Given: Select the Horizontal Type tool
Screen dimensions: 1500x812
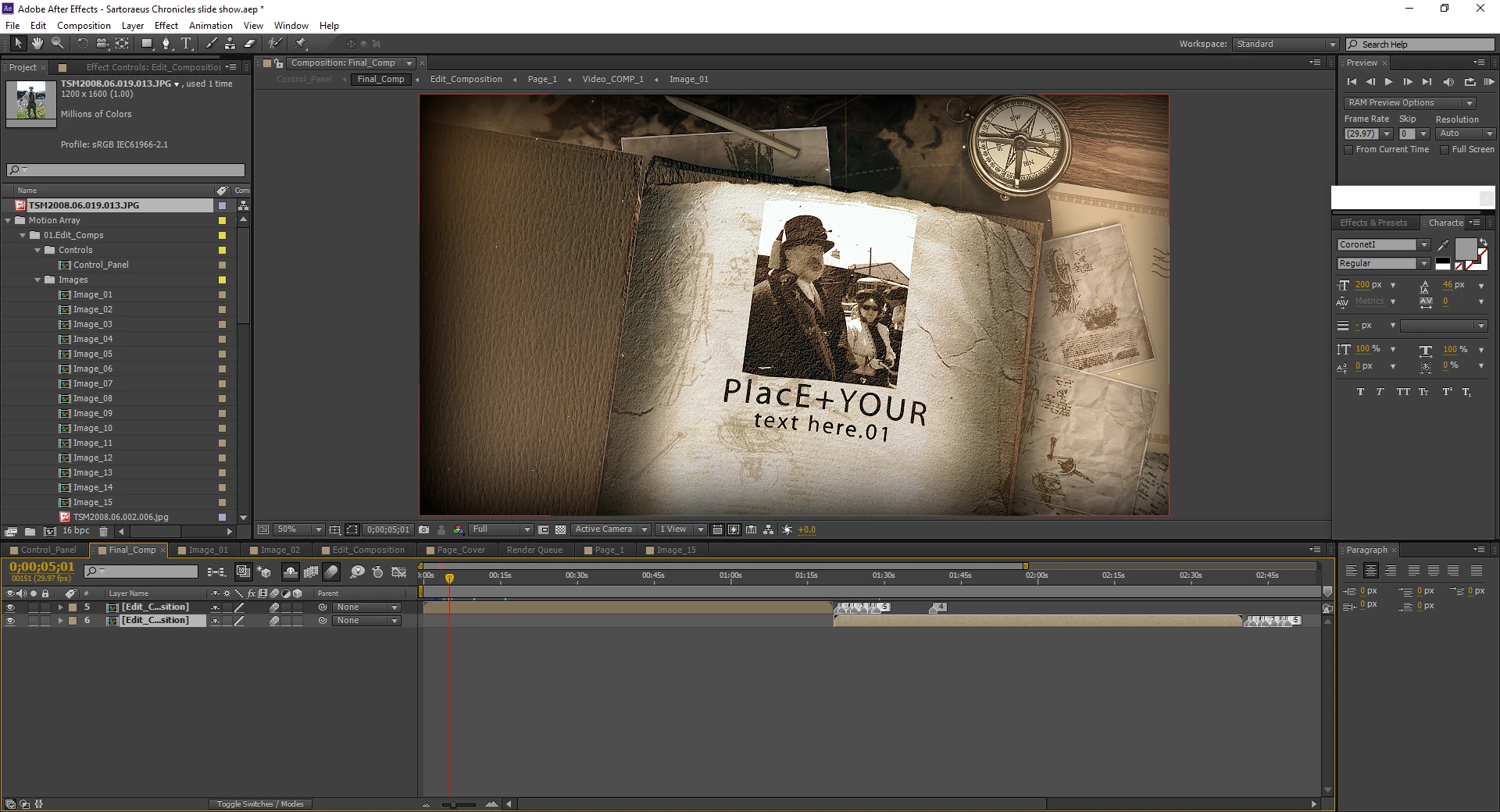Looking at the screenshot, I should [x=186, y=44].
